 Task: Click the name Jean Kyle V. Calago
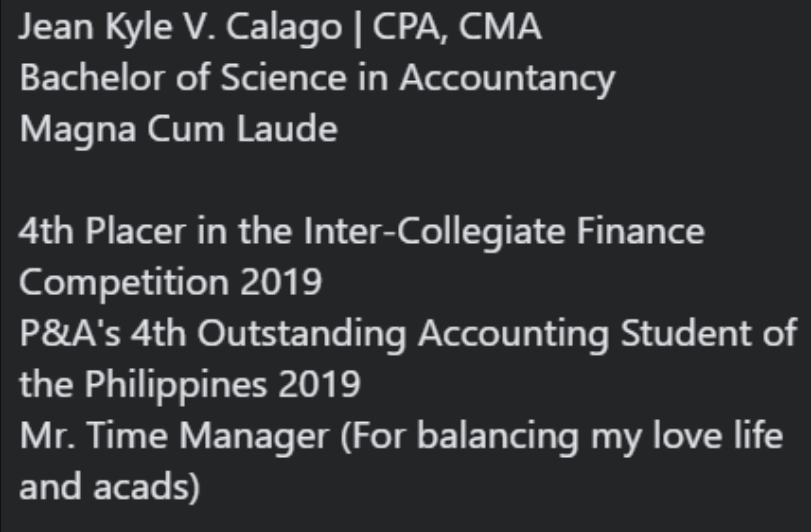coord(181,27)
